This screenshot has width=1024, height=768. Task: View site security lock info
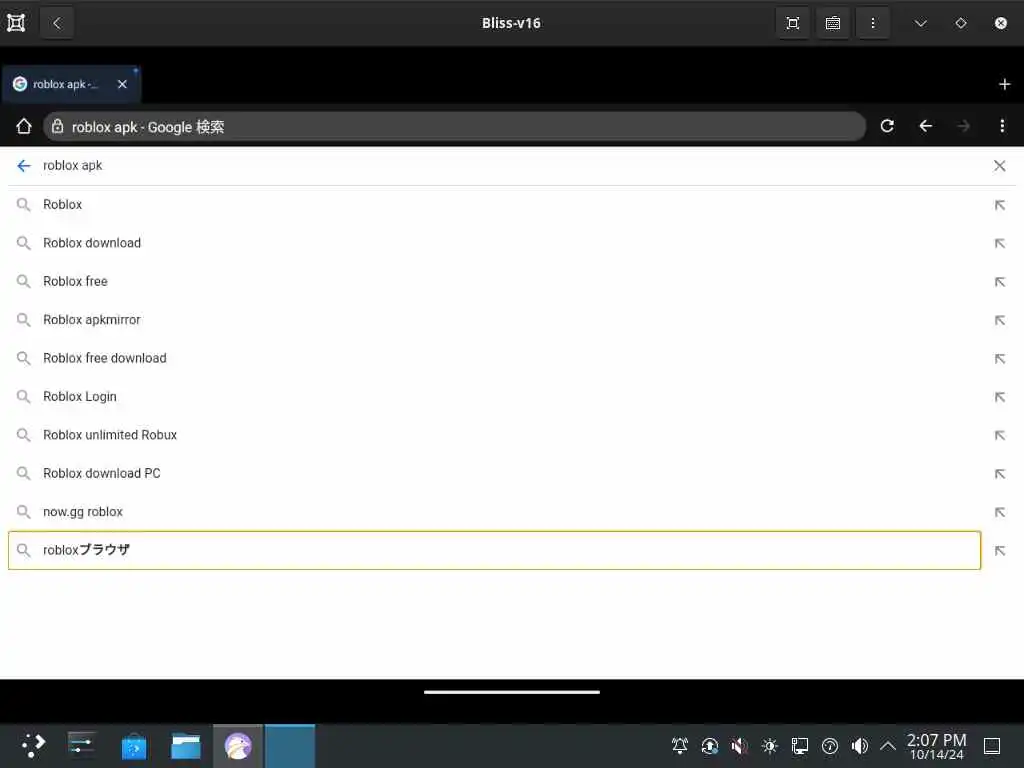click(x=57, y=127)
